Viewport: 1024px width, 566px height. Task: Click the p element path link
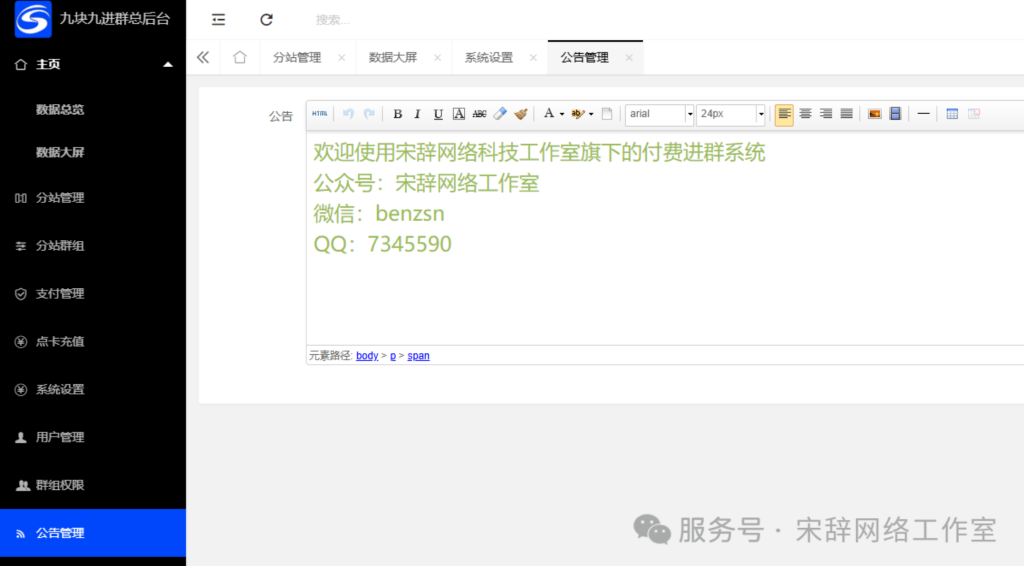393,356
